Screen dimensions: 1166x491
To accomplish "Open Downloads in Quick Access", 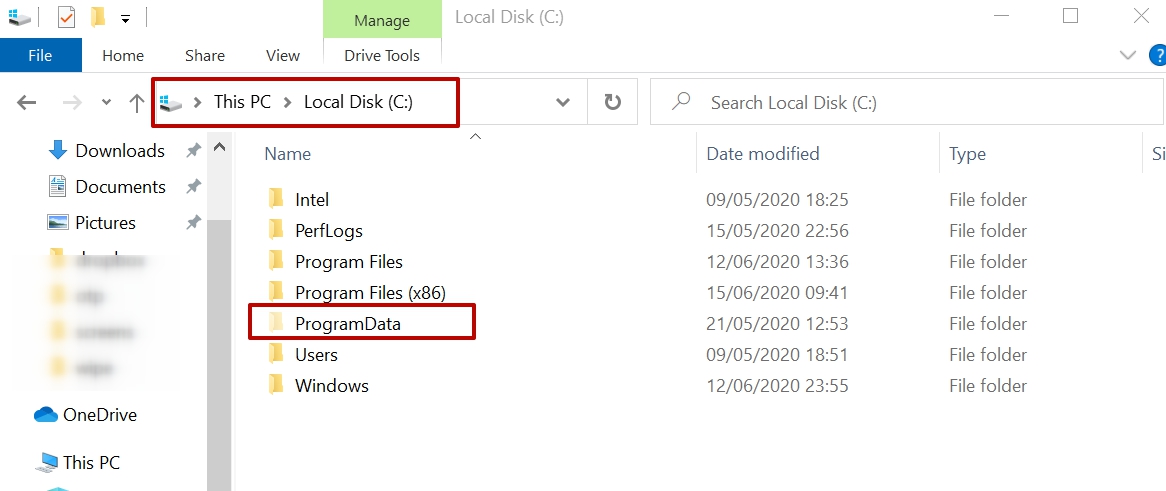I will [120, 151].
